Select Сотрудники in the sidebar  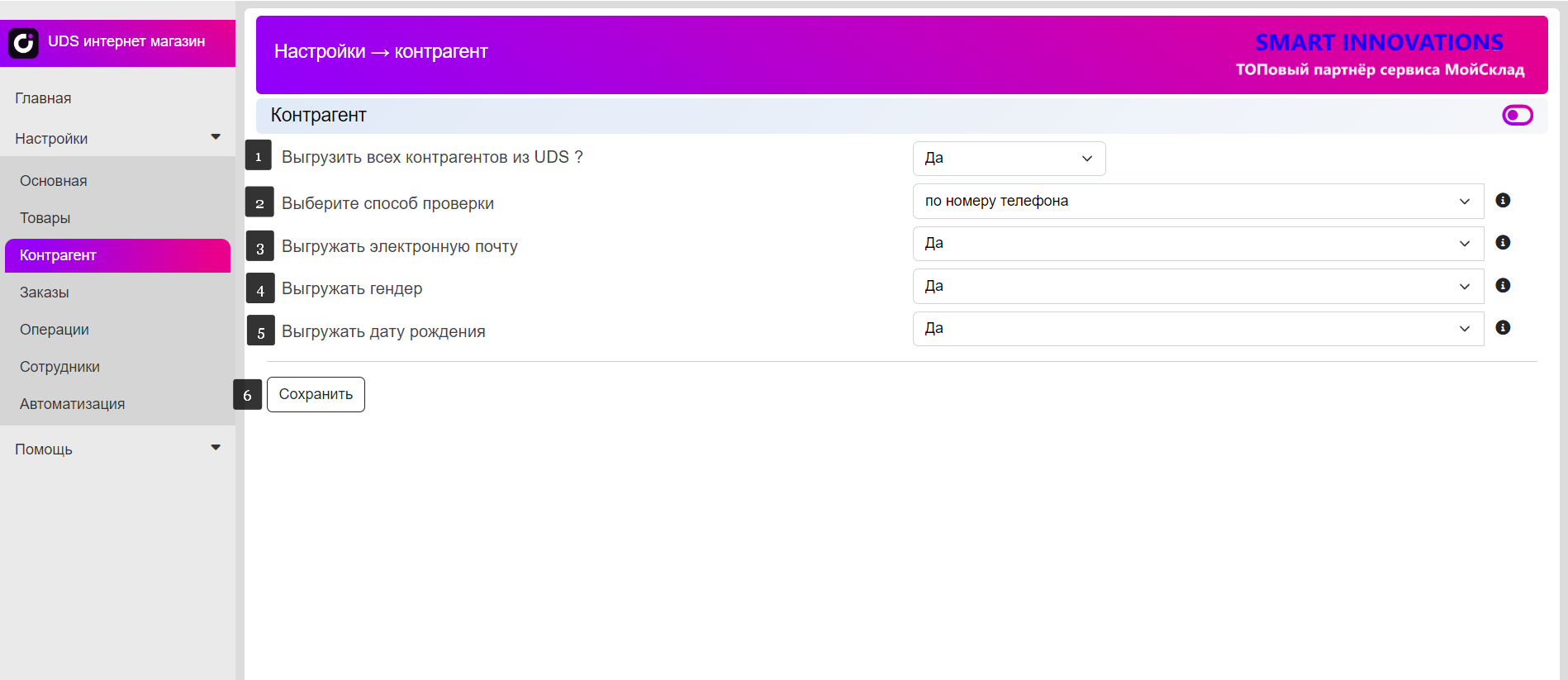click(x=59, y=367)
